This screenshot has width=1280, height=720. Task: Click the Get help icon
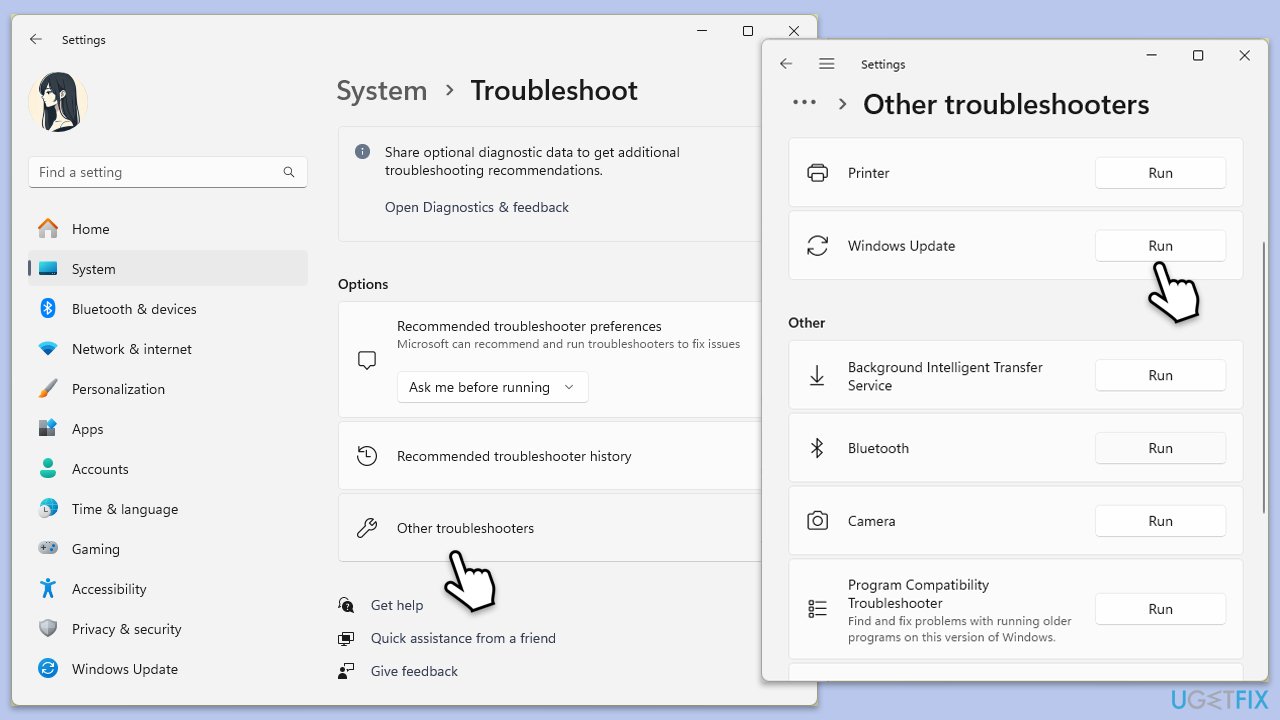(x=346, y=605)
